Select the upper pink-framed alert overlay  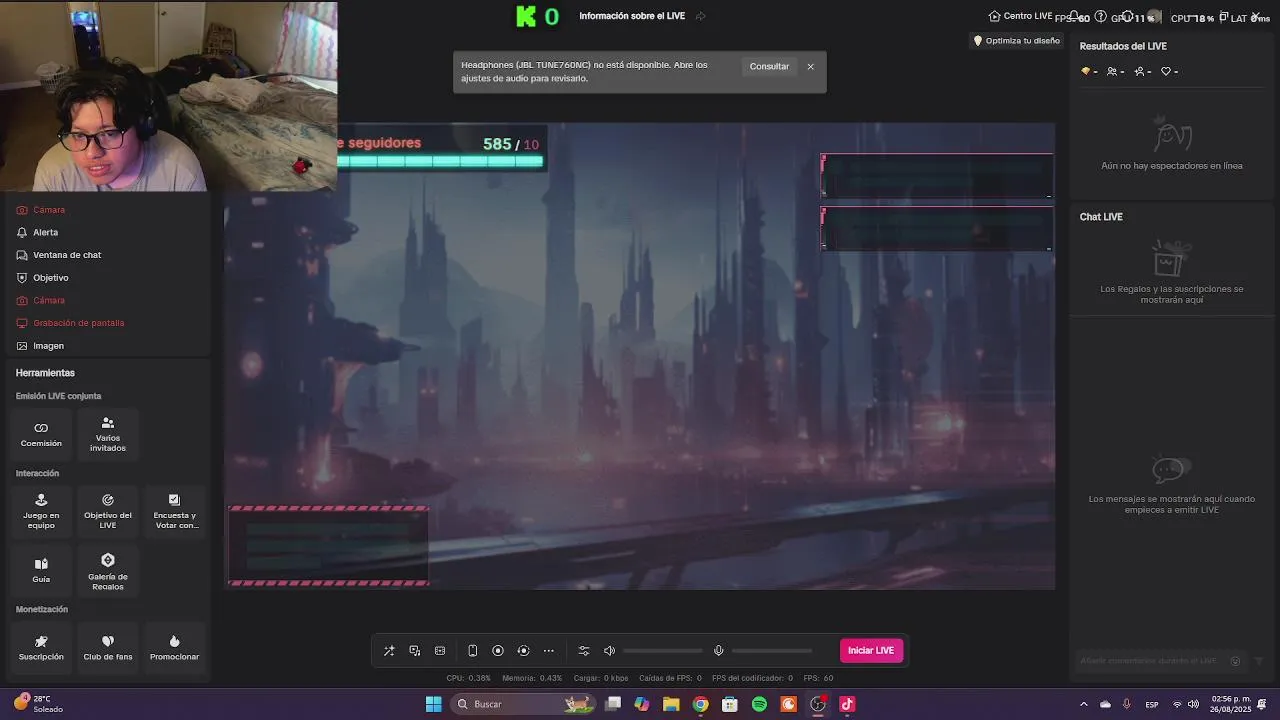click(936, 176)
